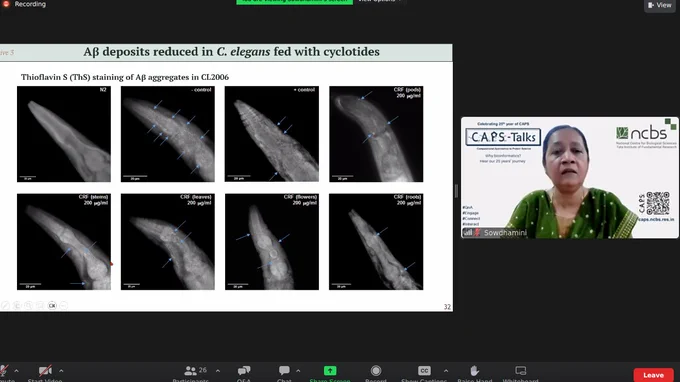Click the green screen-sharing notification banner
This screenshot has height=382, width=680.
pos(294,2)
